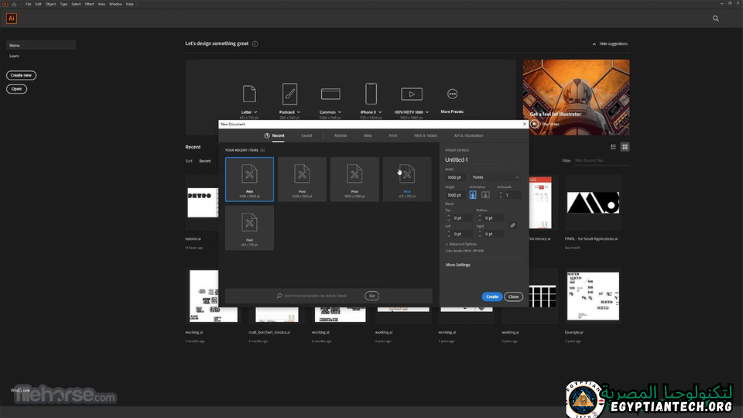Image resolution: width=743 pixels, height=418 pixels.
Task: Switch to the Saved tab
Action: coord(307,136)
